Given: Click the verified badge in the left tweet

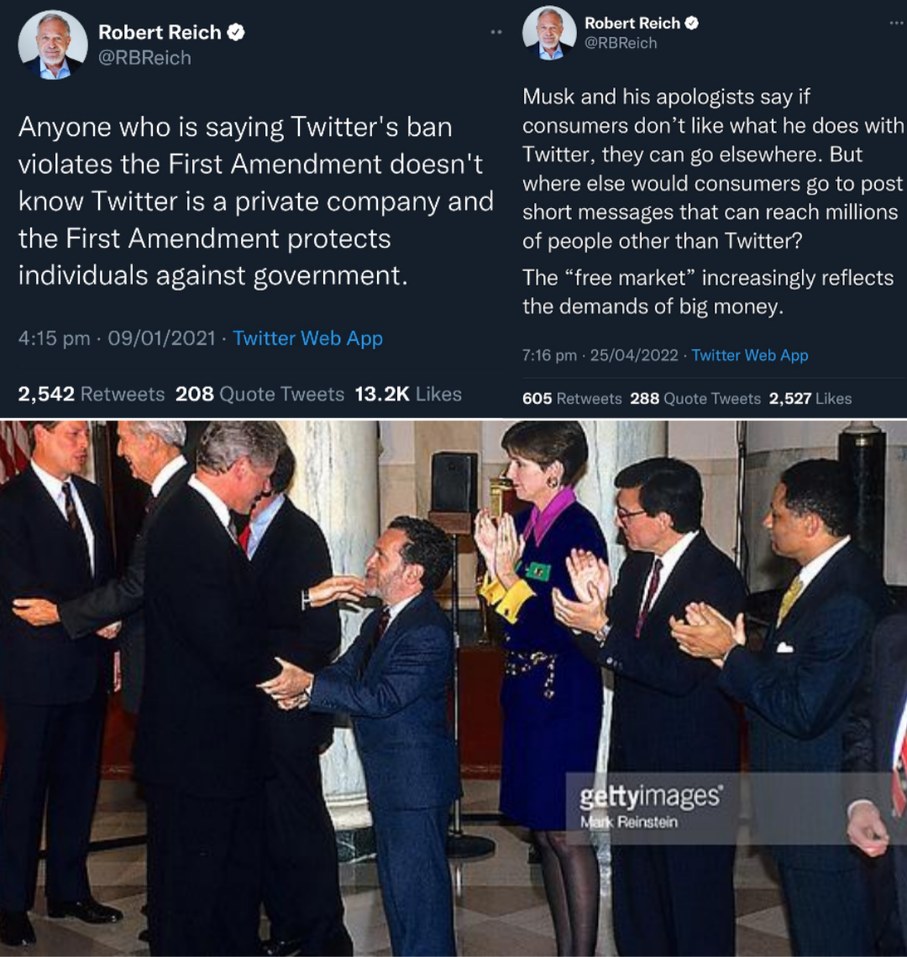Looking at the screenshot, I should [236, 32].
